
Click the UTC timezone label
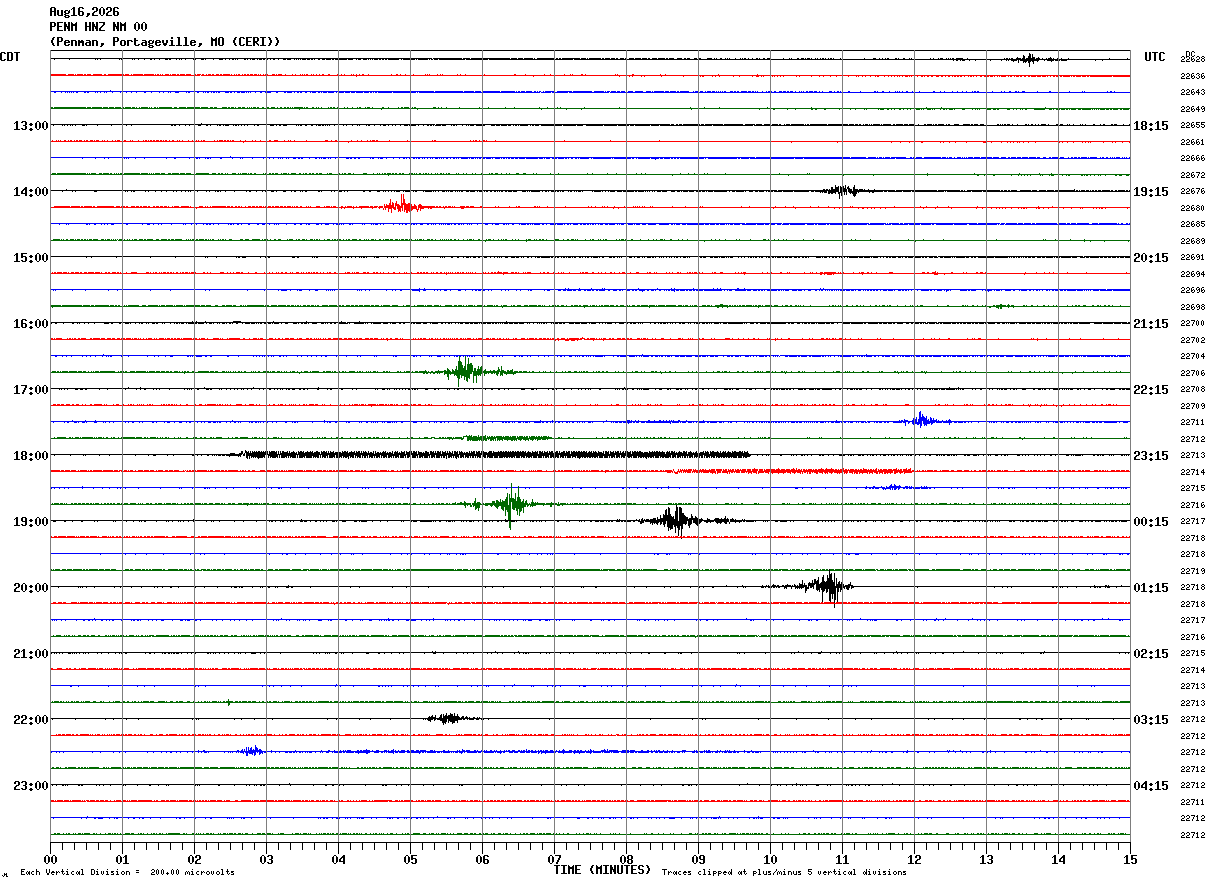tap(1155, 57)
